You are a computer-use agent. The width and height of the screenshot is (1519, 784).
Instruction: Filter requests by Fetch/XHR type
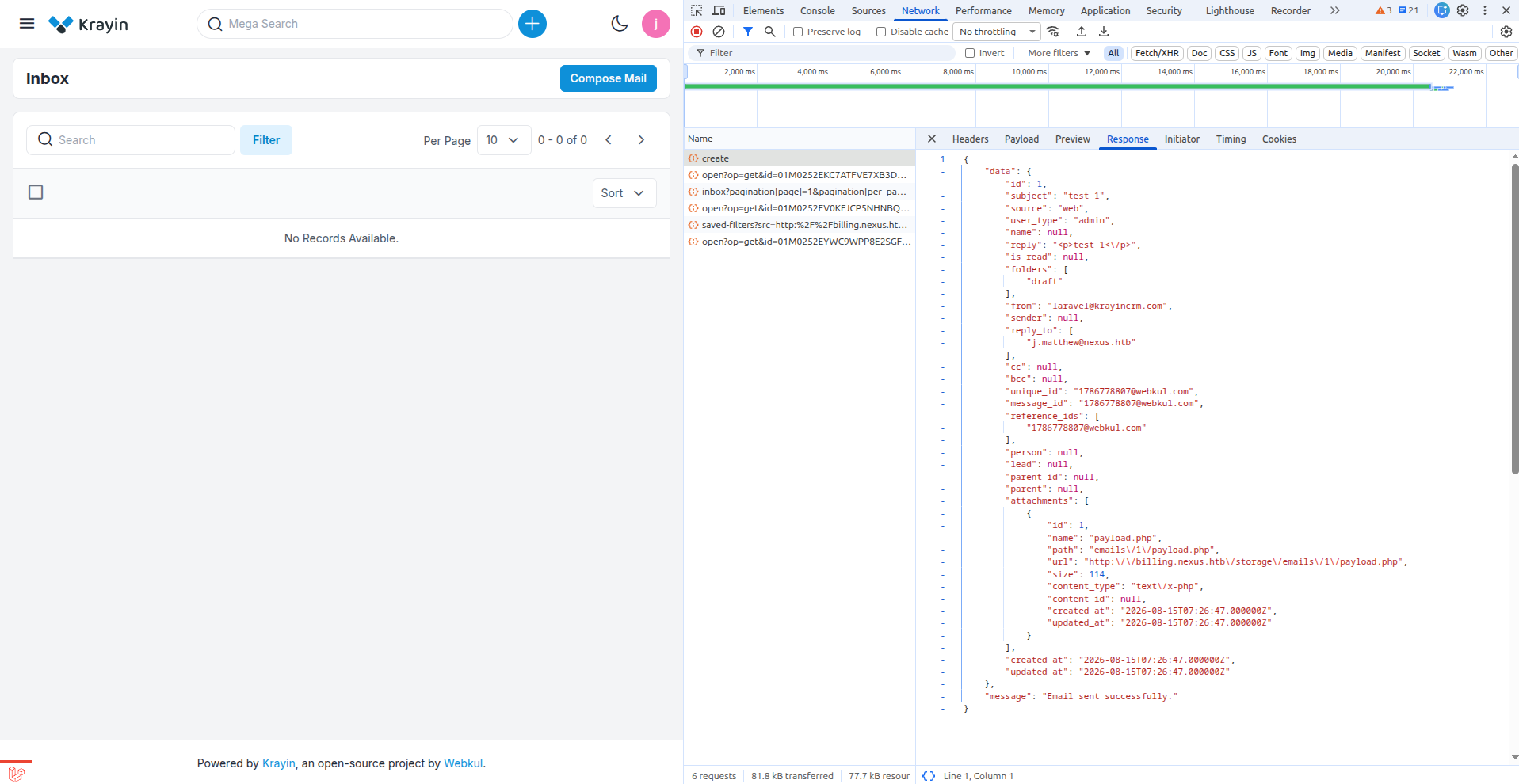tap(1157, 53)
